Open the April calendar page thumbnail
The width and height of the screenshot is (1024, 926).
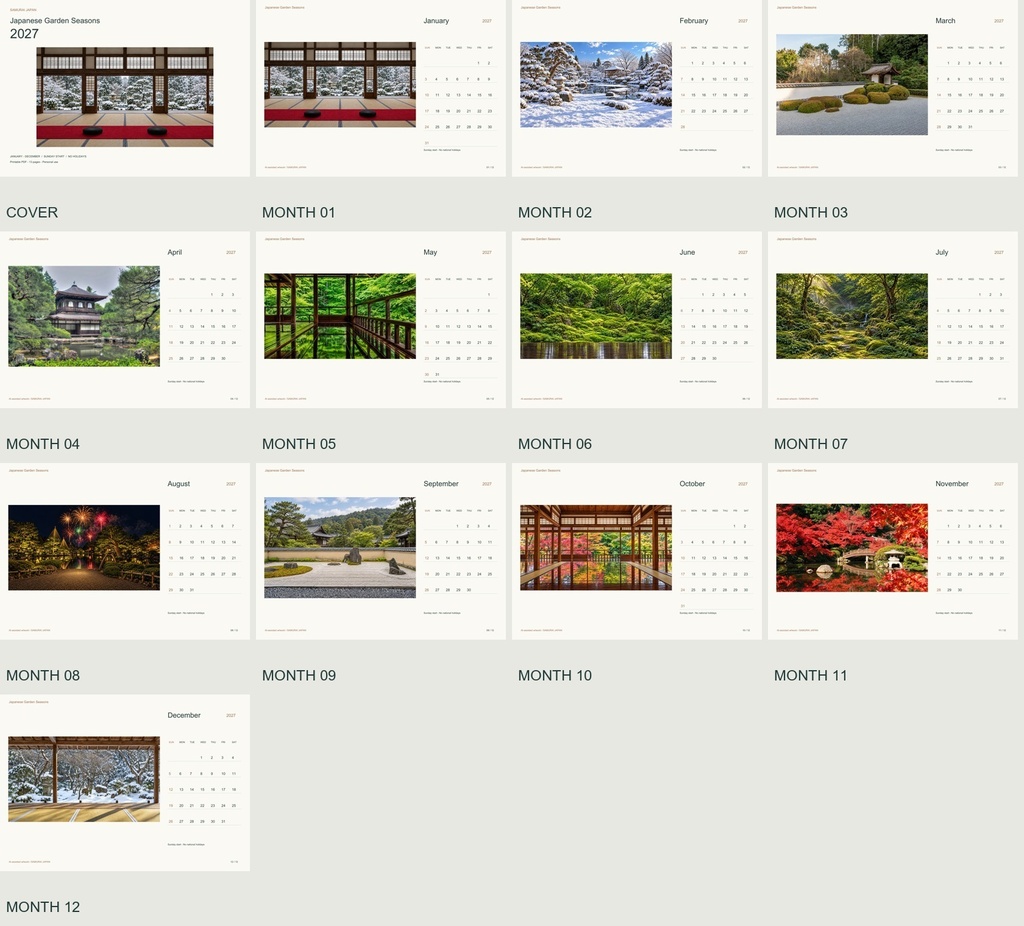coord(125,320)
